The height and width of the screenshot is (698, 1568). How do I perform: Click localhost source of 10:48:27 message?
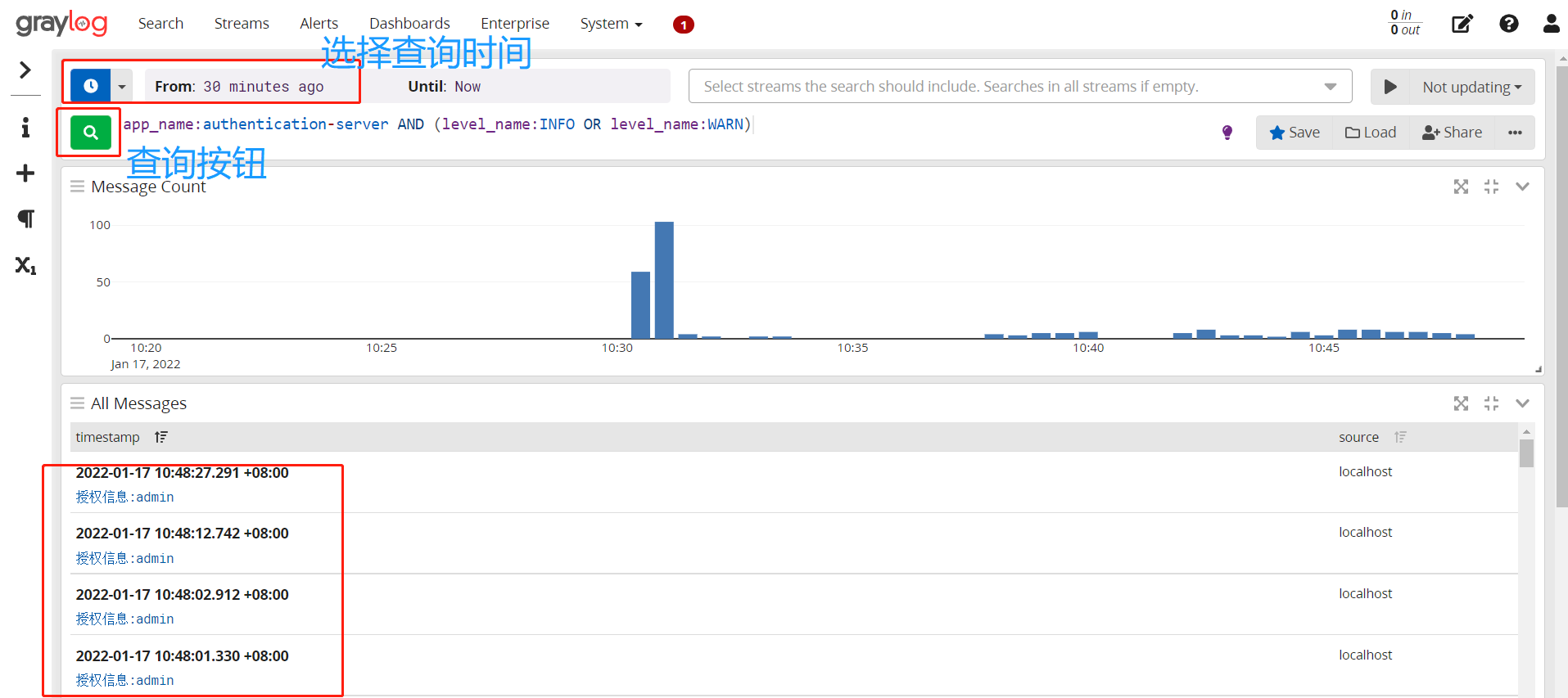tap(1366, 471)
